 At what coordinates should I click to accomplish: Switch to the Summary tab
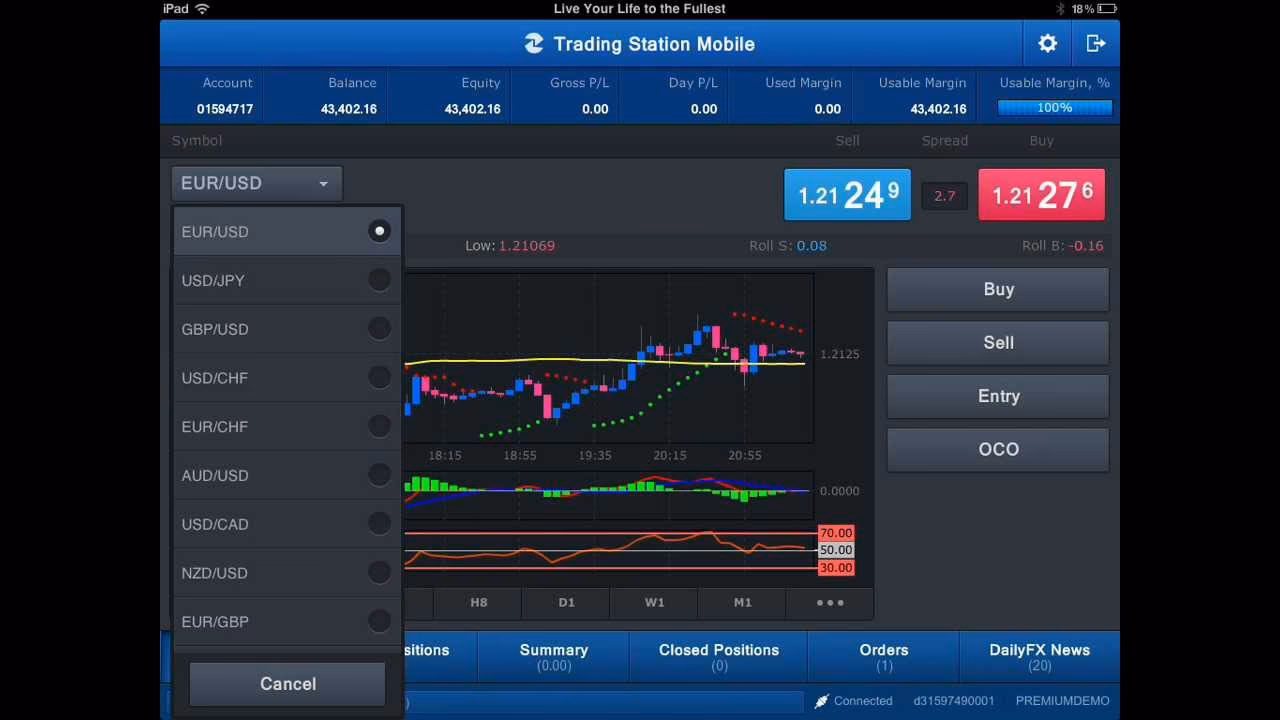pos(554,657)
